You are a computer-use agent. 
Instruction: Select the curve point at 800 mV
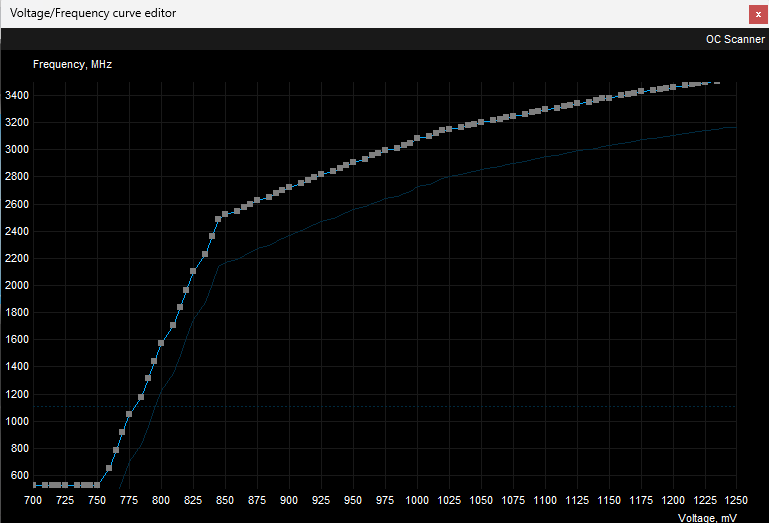pyautogui.click(x=161, y=343)
